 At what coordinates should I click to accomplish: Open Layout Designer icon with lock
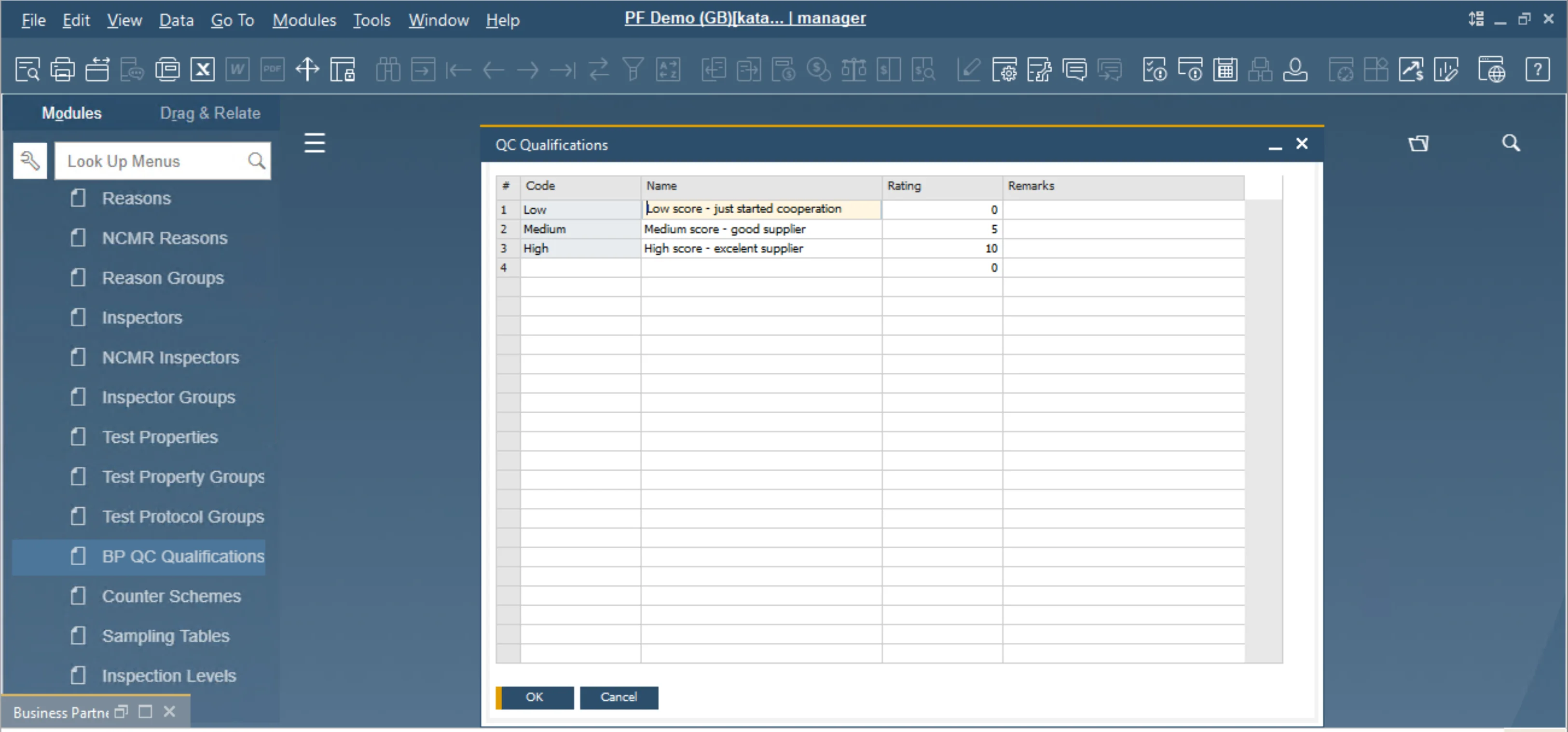click(x=343, y=69)
